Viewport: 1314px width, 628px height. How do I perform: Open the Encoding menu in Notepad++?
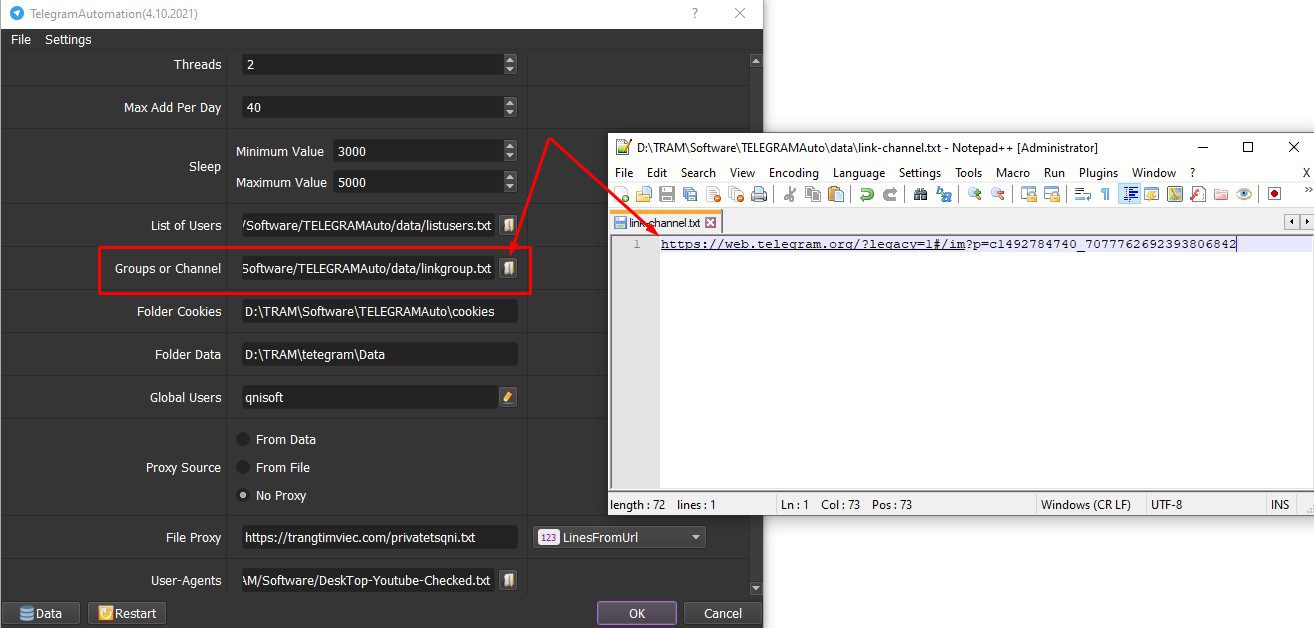pos(793,172)
